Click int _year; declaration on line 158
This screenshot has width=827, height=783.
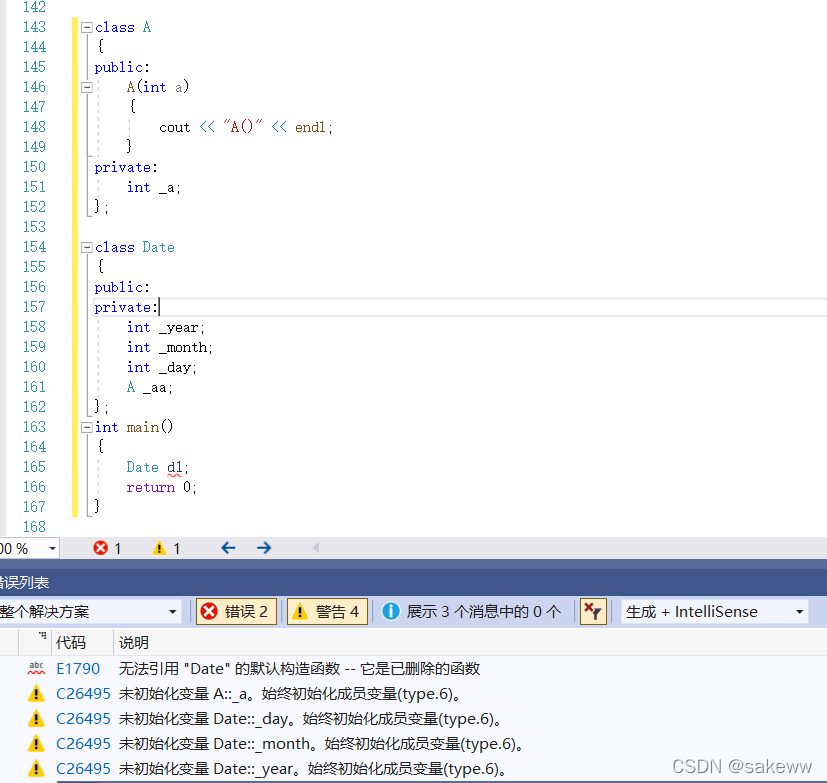pos(166,327)
